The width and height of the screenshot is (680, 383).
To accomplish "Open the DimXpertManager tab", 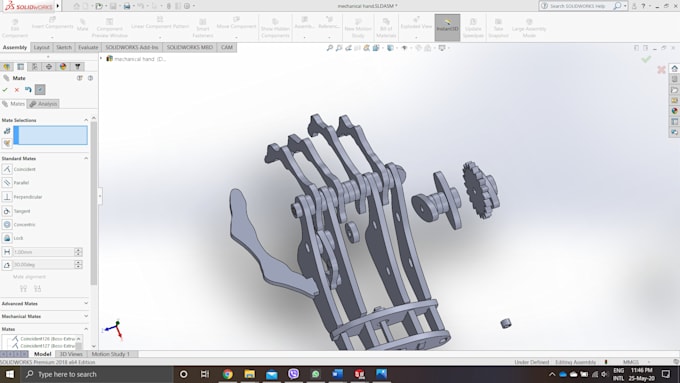I will (x=49, y=66).
